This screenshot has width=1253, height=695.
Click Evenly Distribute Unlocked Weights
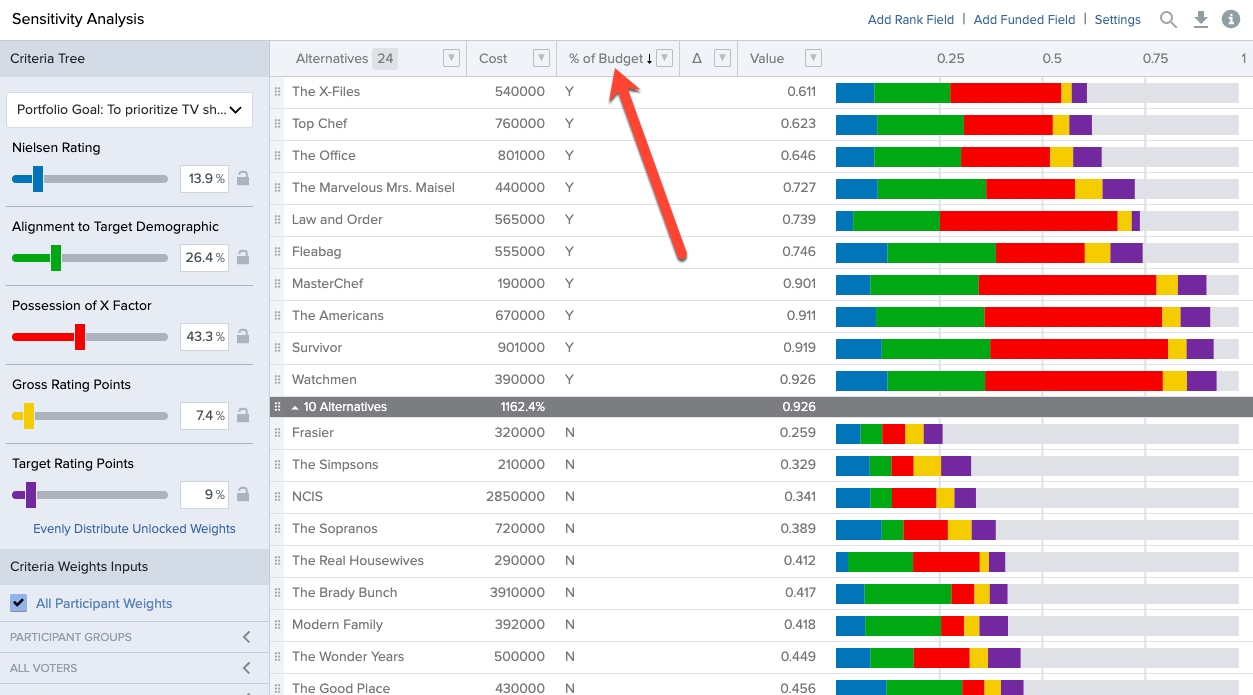coord(135,529)
